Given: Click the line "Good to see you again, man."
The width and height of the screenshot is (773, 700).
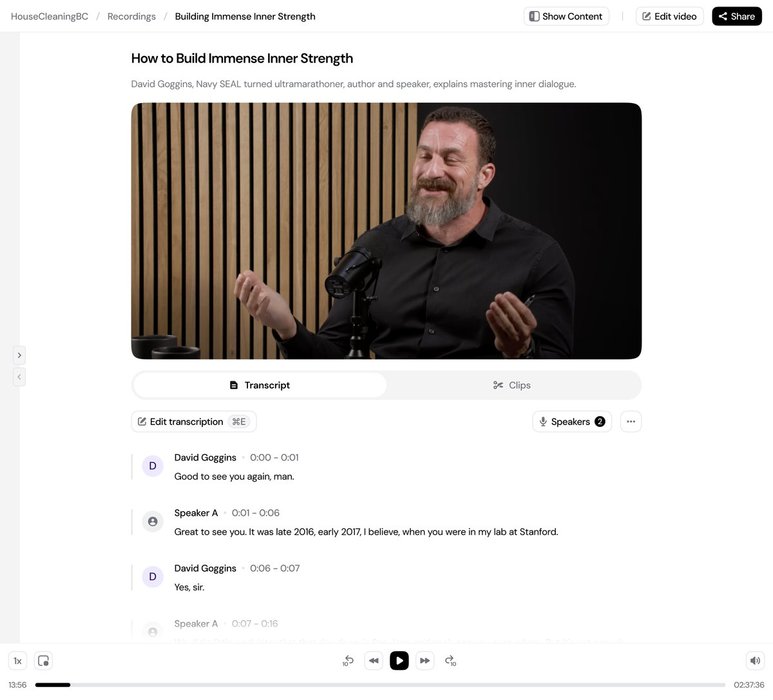Looking at the screenshot, I should coord(234,476).
